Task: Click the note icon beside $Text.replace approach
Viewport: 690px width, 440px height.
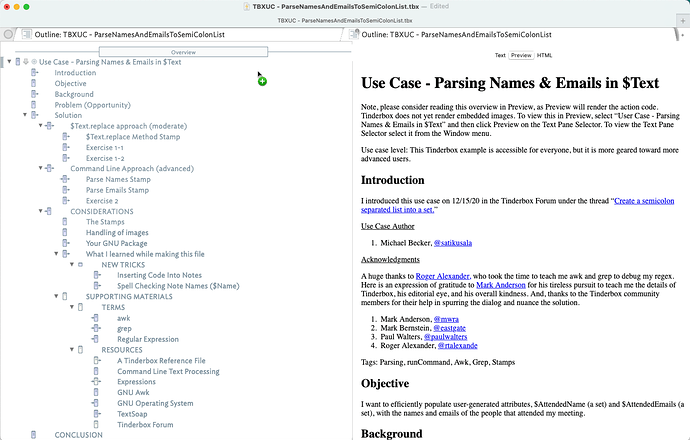Action: pos(50,126)
